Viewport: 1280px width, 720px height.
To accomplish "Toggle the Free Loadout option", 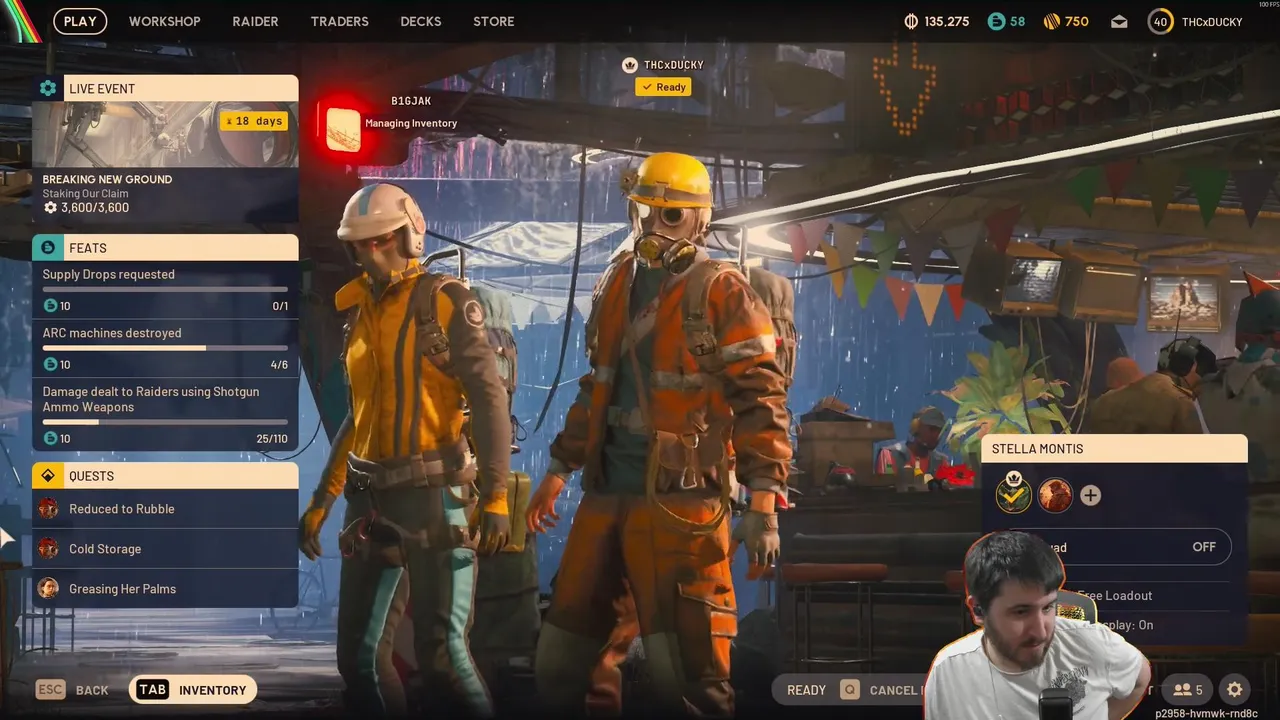I will (1115, 595).
